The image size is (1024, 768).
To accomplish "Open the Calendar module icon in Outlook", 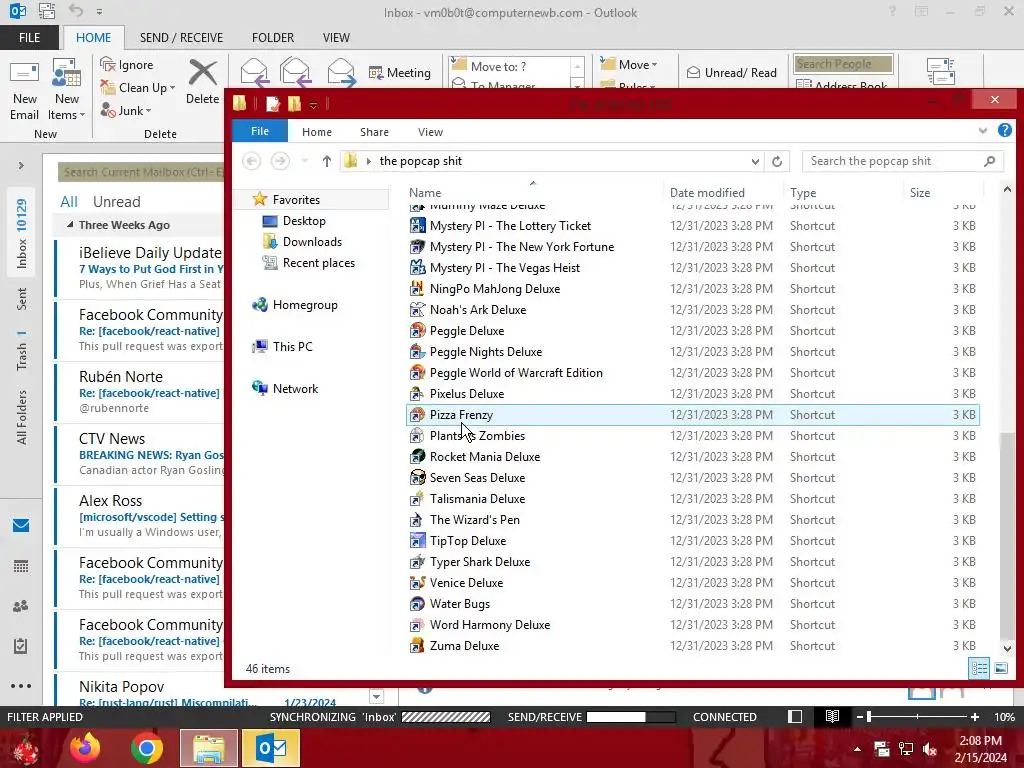I will click(21, 566).
